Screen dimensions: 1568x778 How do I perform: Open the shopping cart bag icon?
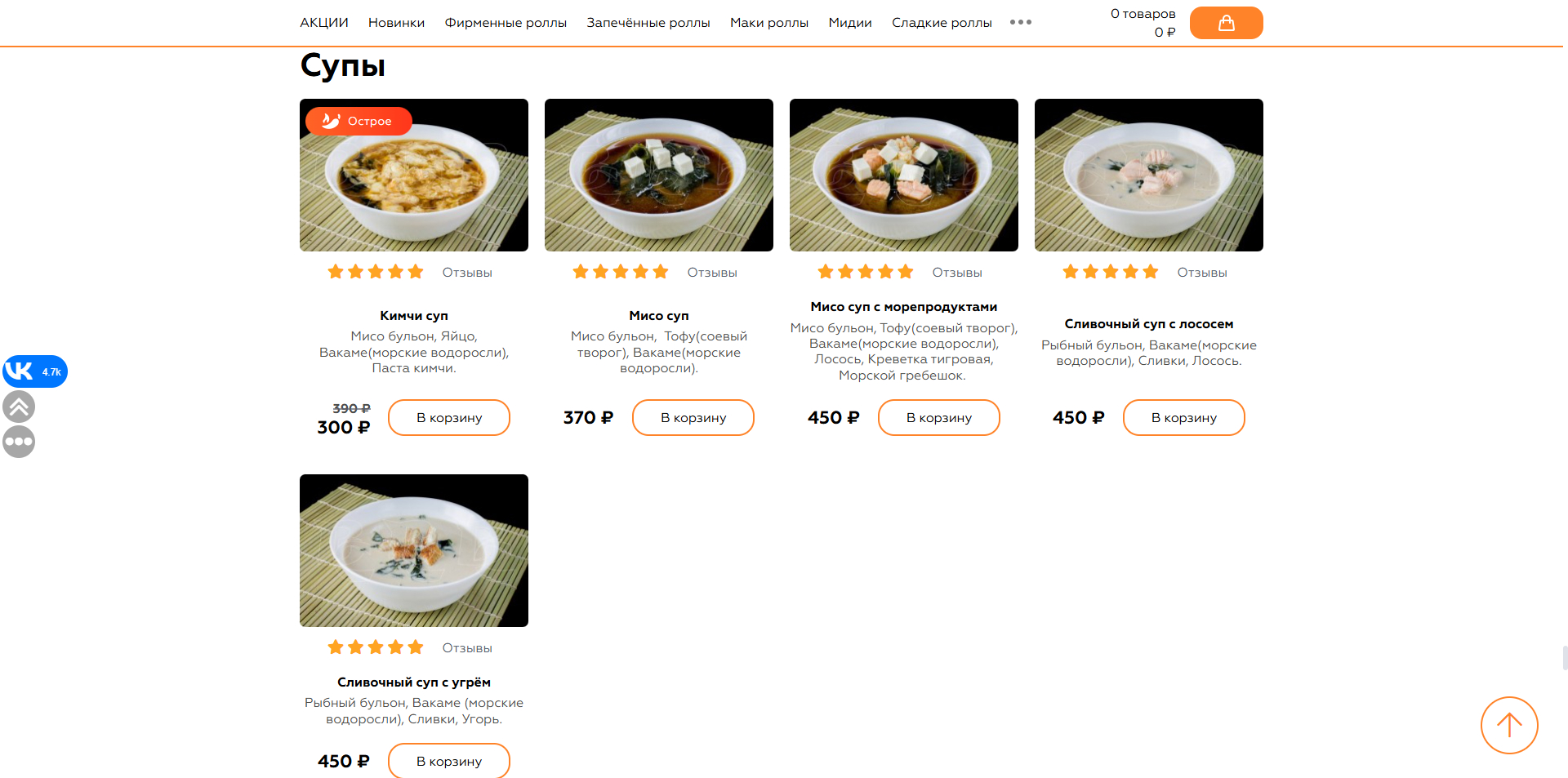point(1226,23)
